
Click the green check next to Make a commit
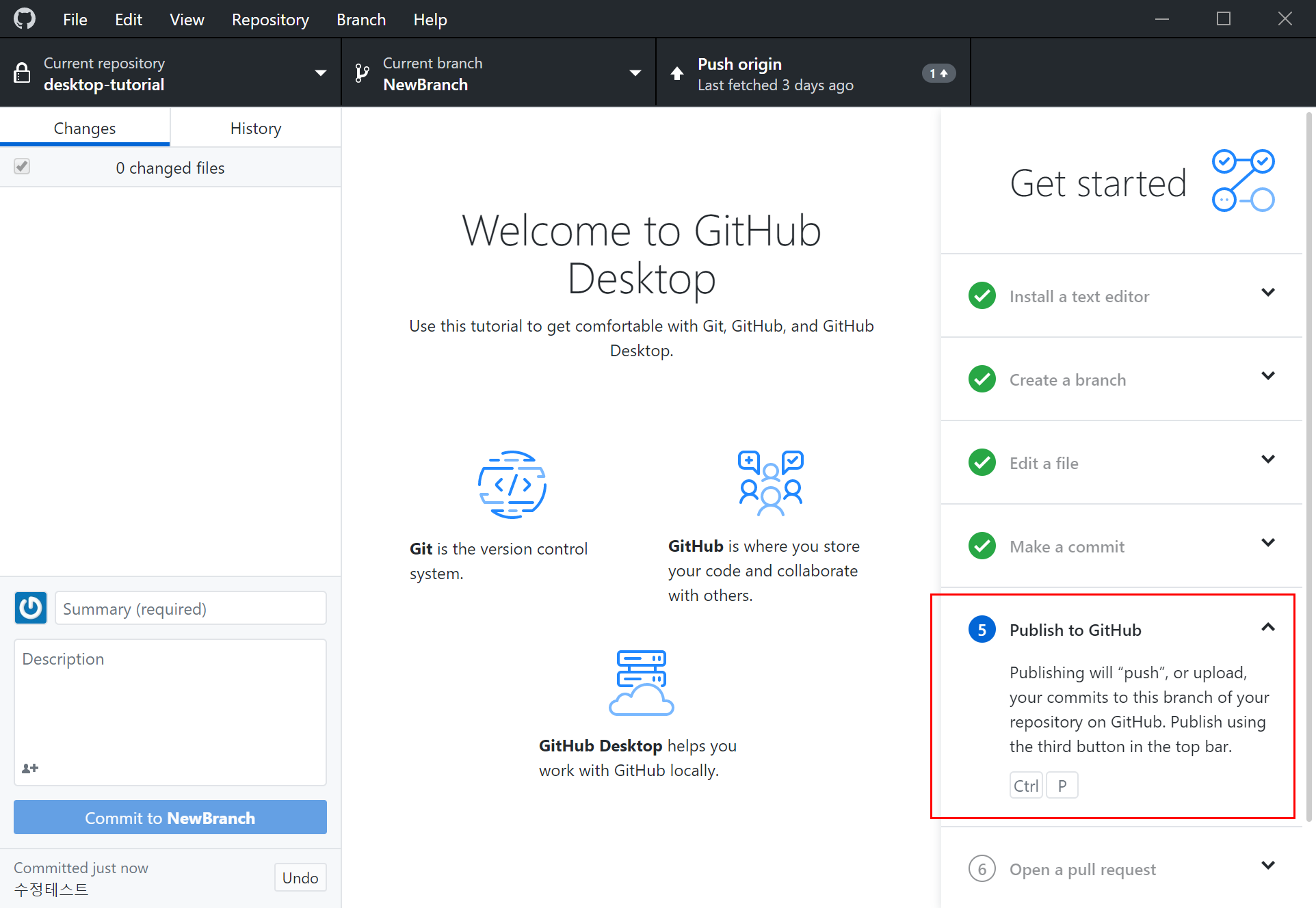(982, 546)
